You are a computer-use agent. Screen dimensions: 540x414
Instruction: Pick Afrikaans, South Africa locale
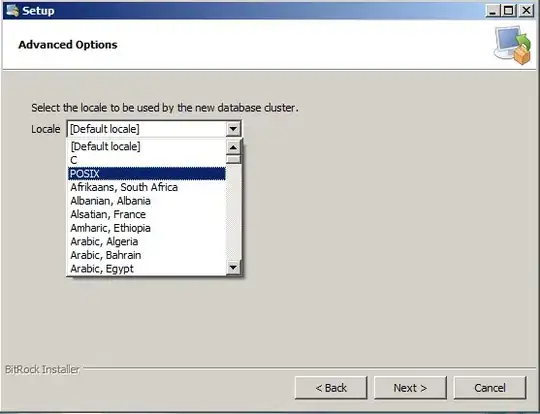click(147, 187)
